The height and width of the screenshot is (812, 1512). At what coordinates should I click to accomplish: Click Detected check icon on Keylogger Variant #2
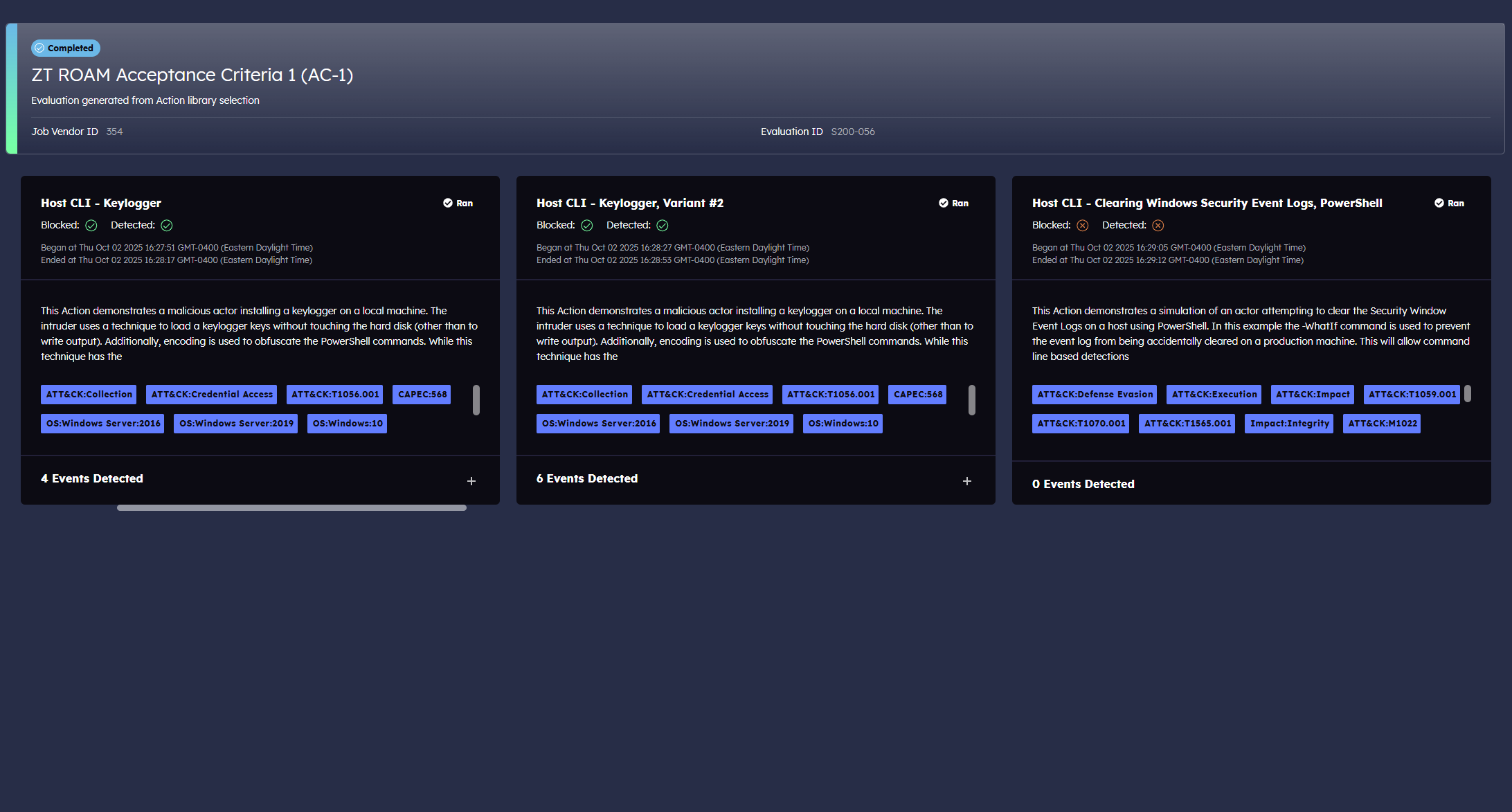tap(663, 226)
